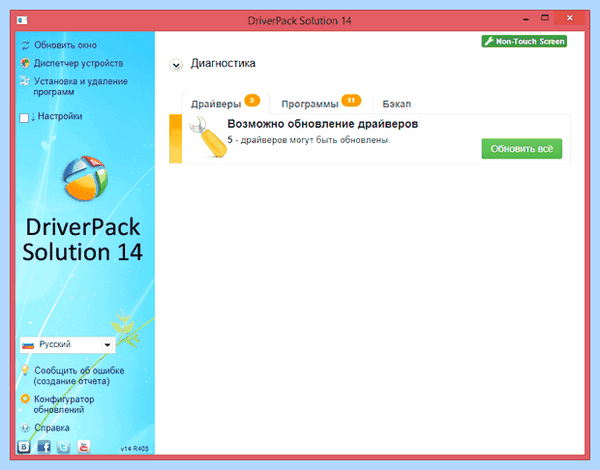
Task: Open Диспетчер устройств shield icon
Action: point(25,63)
